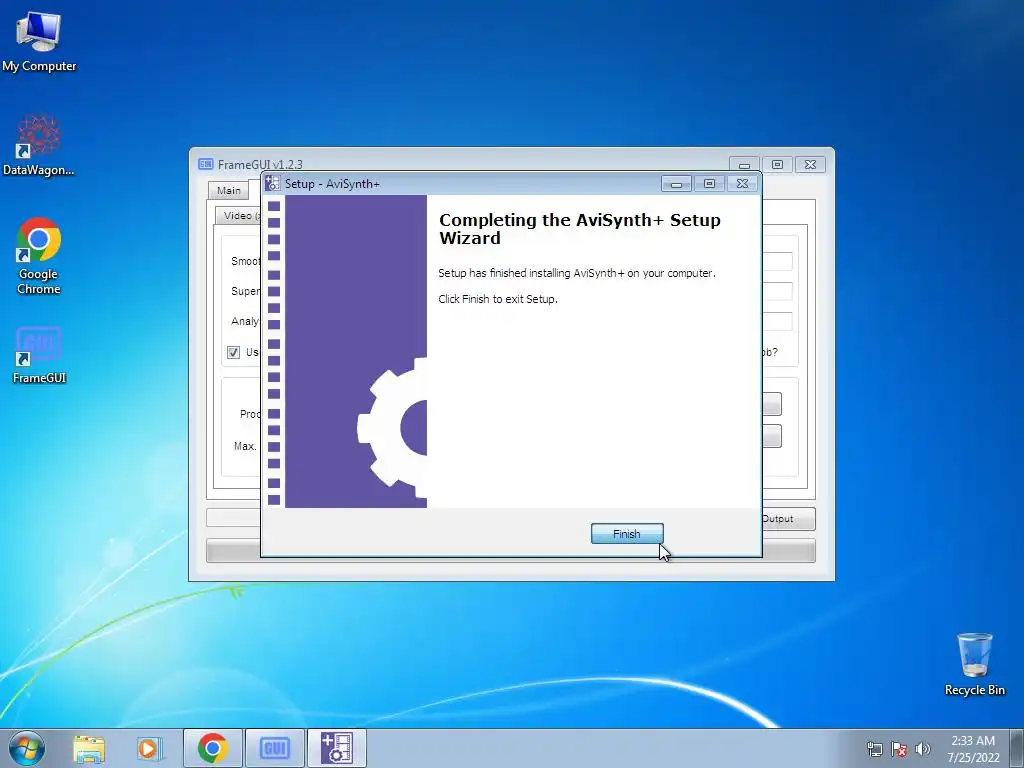The image size is (1024, 768).
Task: Switch to Chrome in the taskbar
Action: click(213, 748)
